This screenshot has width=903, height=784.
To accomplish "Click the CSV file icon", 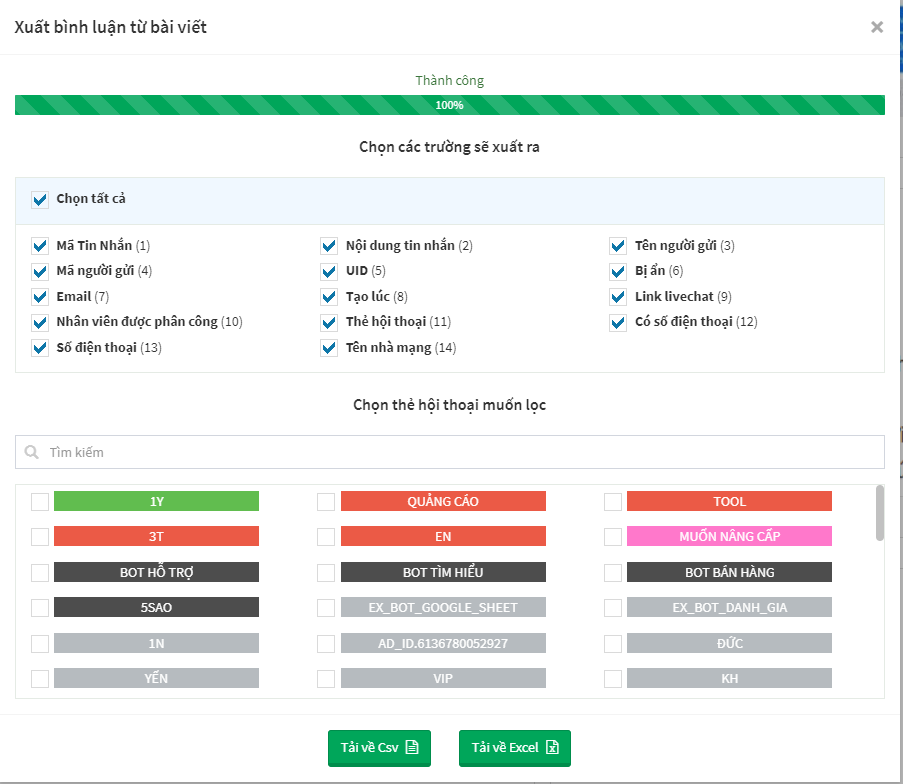I will (412, 747).
